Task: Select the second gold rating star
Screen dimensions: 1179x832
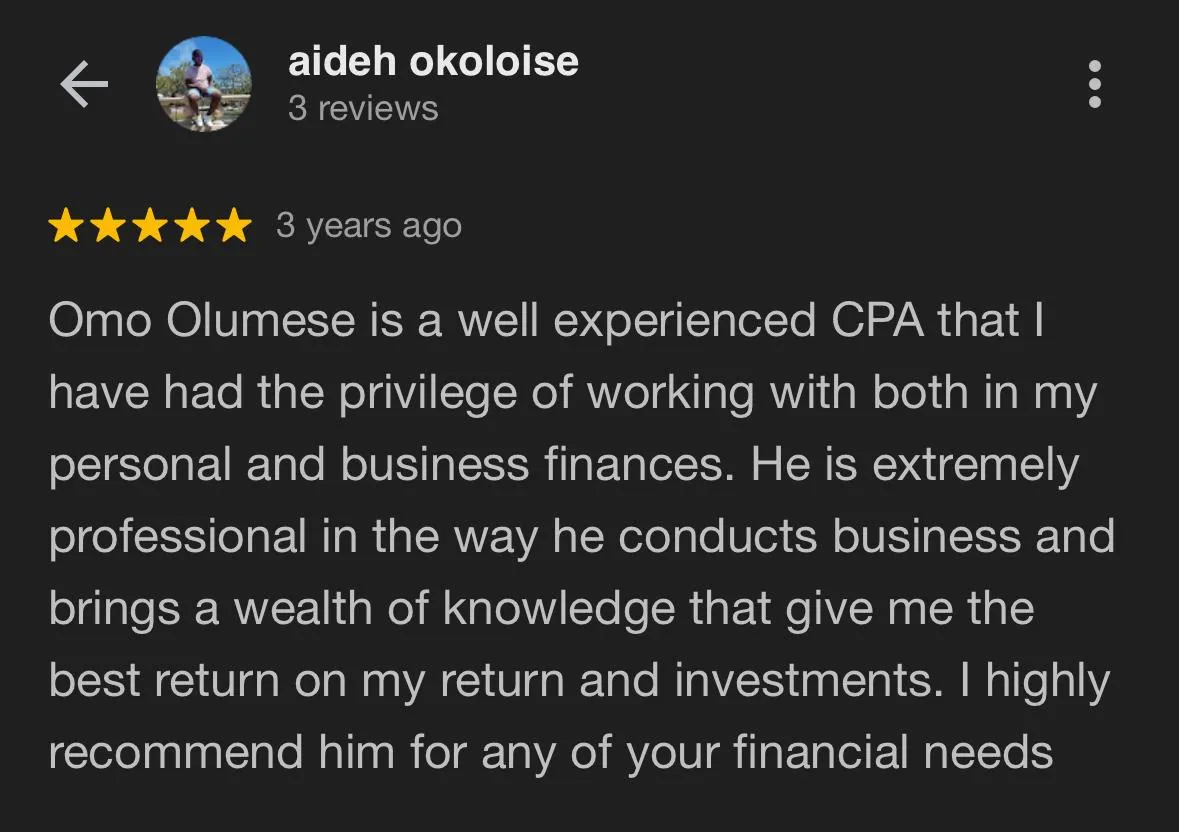Action: pos(108,225)
